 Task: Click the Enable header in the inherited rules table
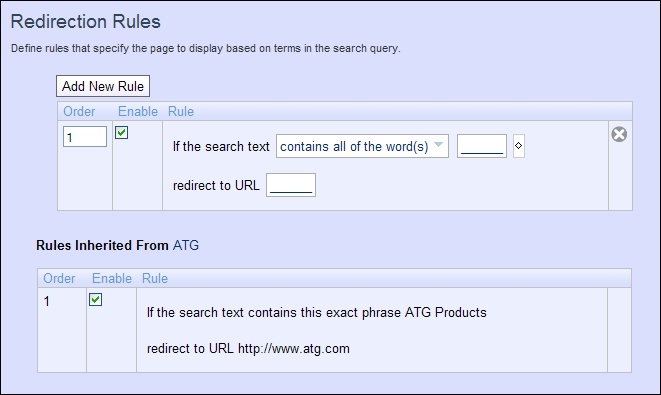click(x=112, y=278)
